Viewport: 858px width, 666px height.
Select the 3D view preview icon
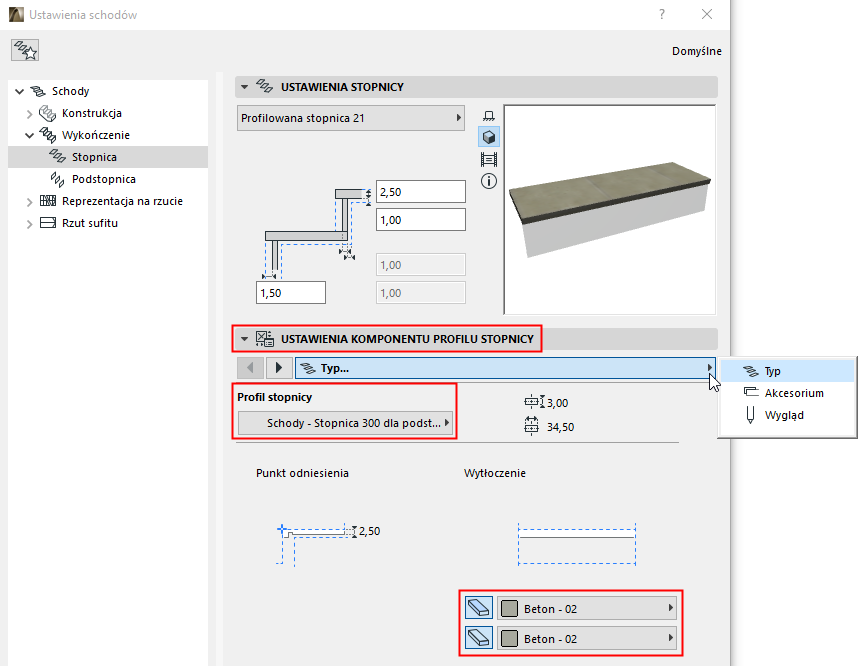pyautogui.click(x=489, y=137)
